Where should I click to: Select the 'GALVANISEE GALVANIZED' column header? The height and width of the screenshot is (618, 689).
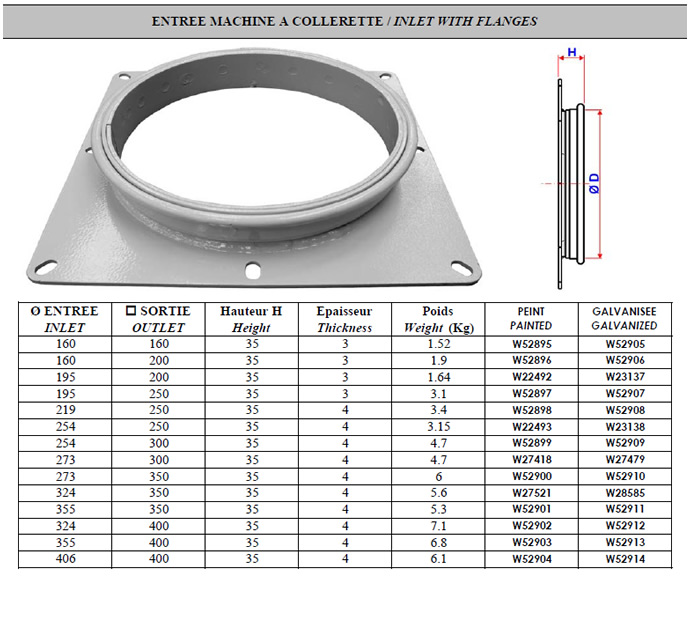[x=624, y=319]
